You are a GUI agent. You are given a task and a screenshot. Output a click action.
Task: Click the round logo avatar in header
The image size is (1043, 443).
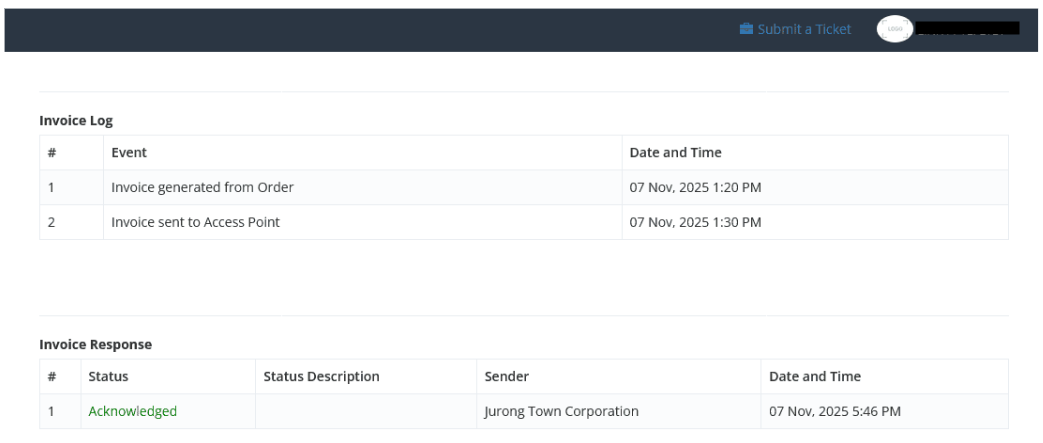point(894,29)
